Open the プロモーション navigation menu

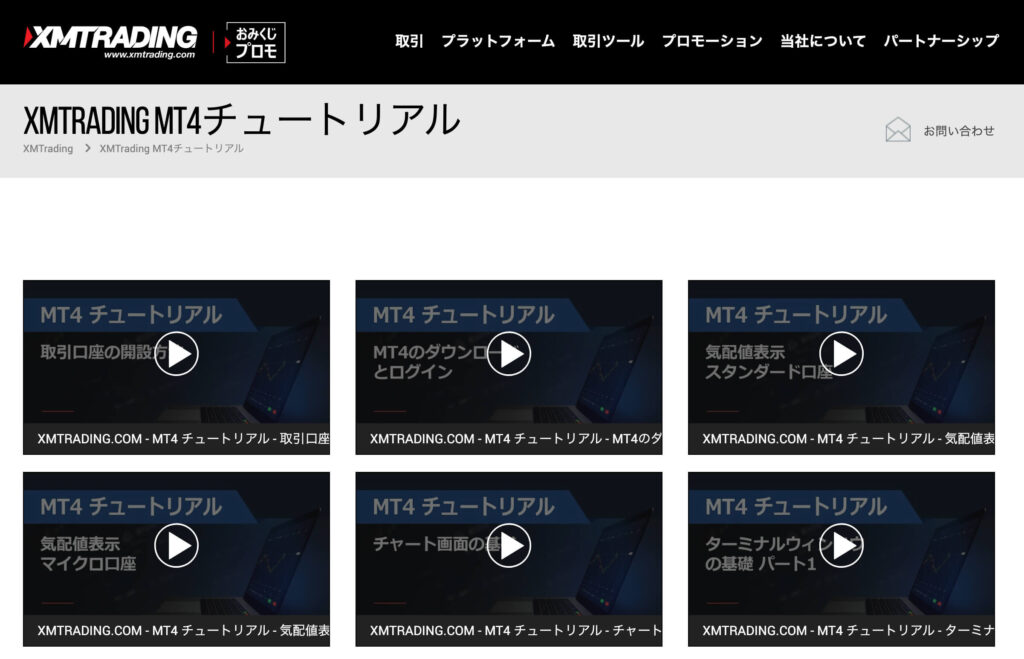point(711,42)
